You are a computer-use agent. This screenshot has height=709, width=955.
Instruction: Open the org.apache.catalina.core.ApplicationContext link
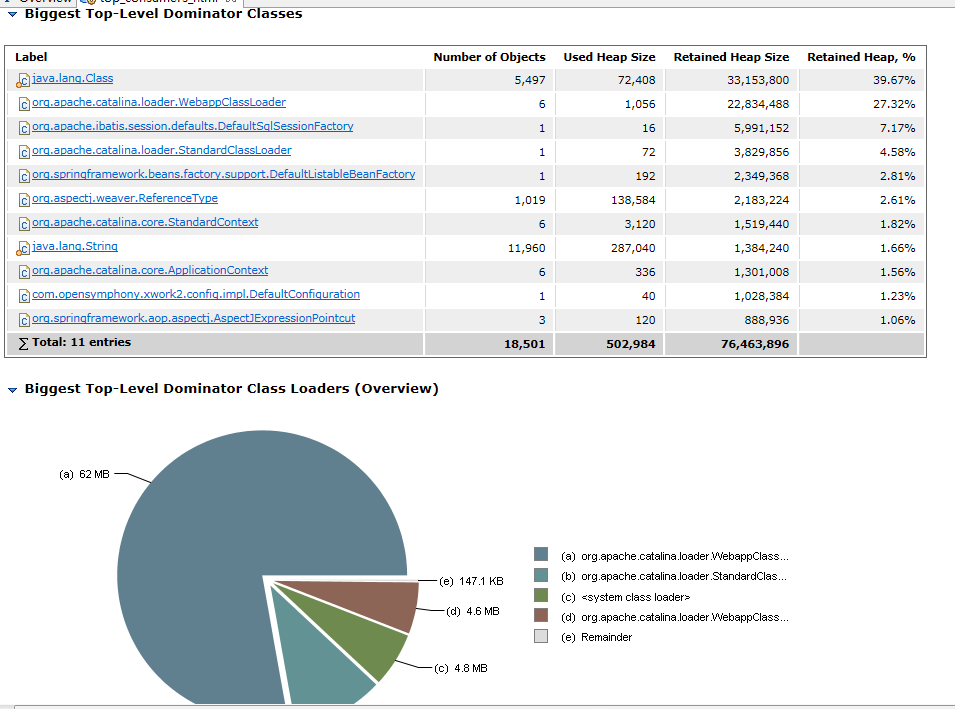pos(150,270)
